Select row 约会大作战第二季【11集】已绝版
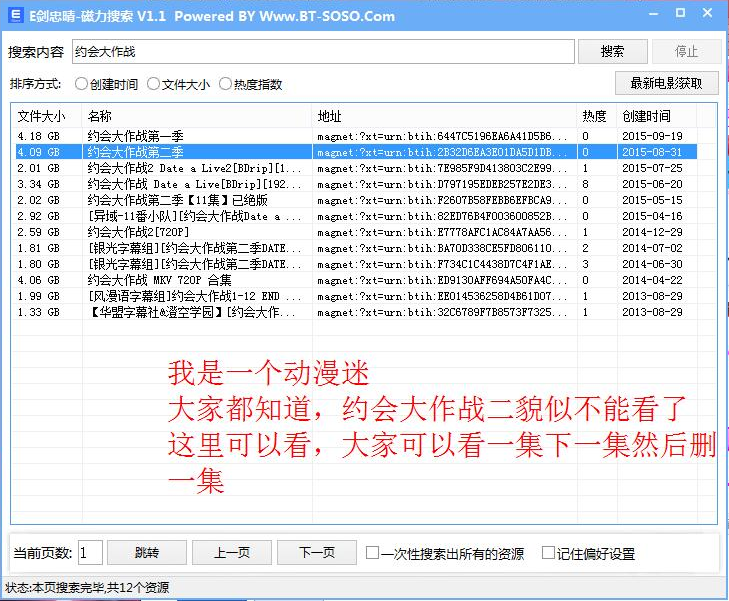 pyautogui.click(x=356, y=200)
